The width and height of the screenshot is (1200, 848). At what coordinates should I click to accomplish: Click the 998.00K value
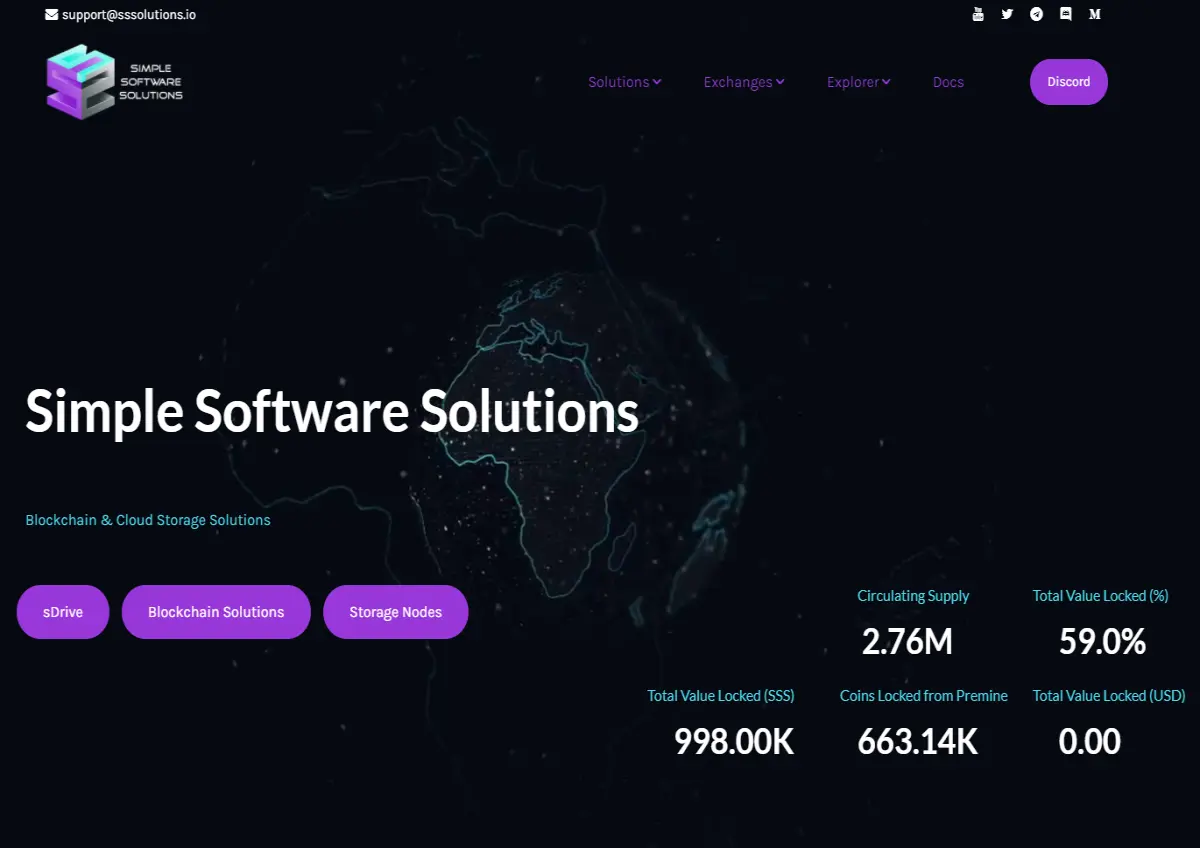point(734,742)
